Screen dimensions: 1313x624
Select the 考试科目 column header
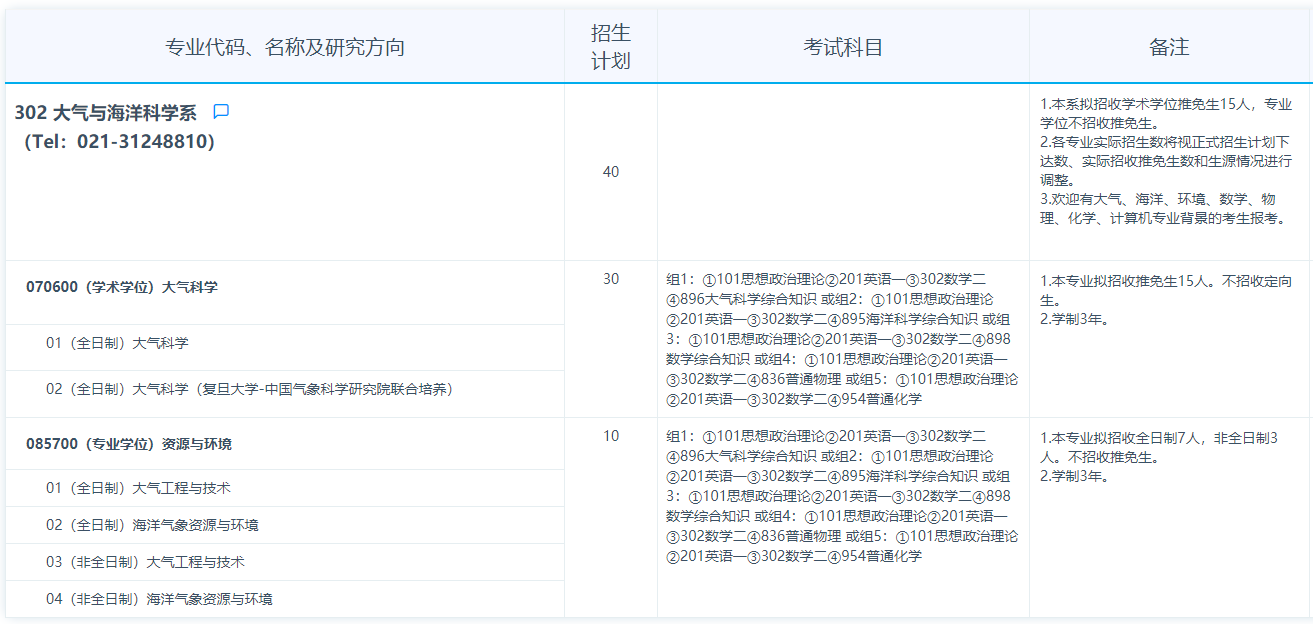pos(843,47)
